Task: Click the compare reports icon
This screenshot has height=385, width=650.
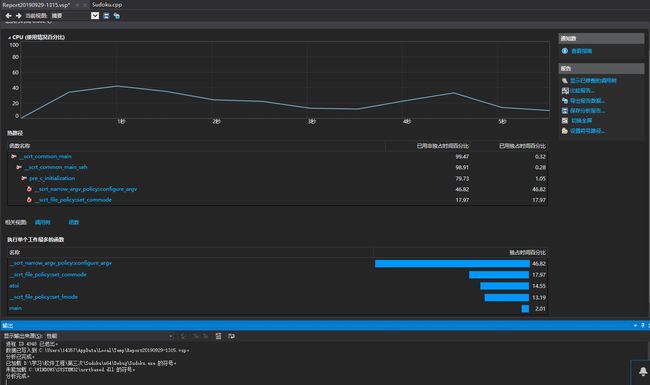Action: (565, 91)
